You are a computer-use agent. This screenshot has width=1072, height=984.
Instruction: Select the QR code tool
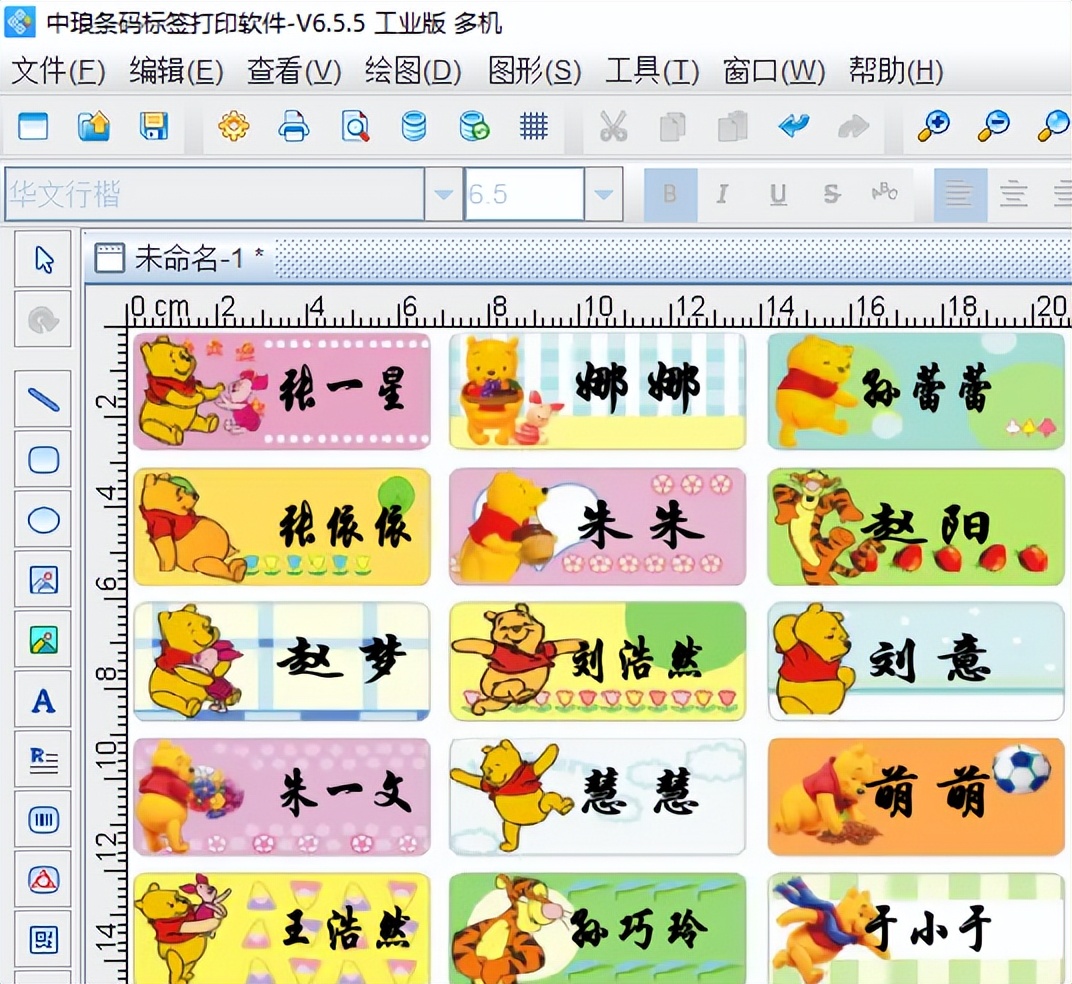tap(42, 940)
